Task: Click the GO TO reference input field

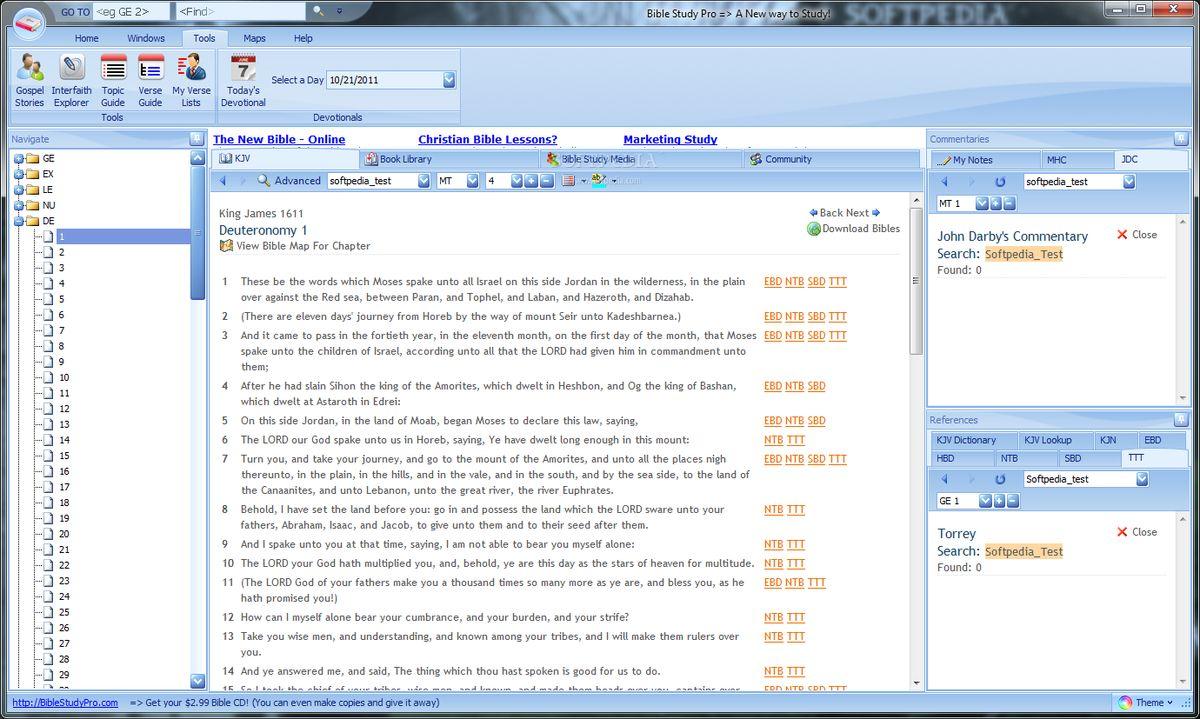Action: [130, 11]
